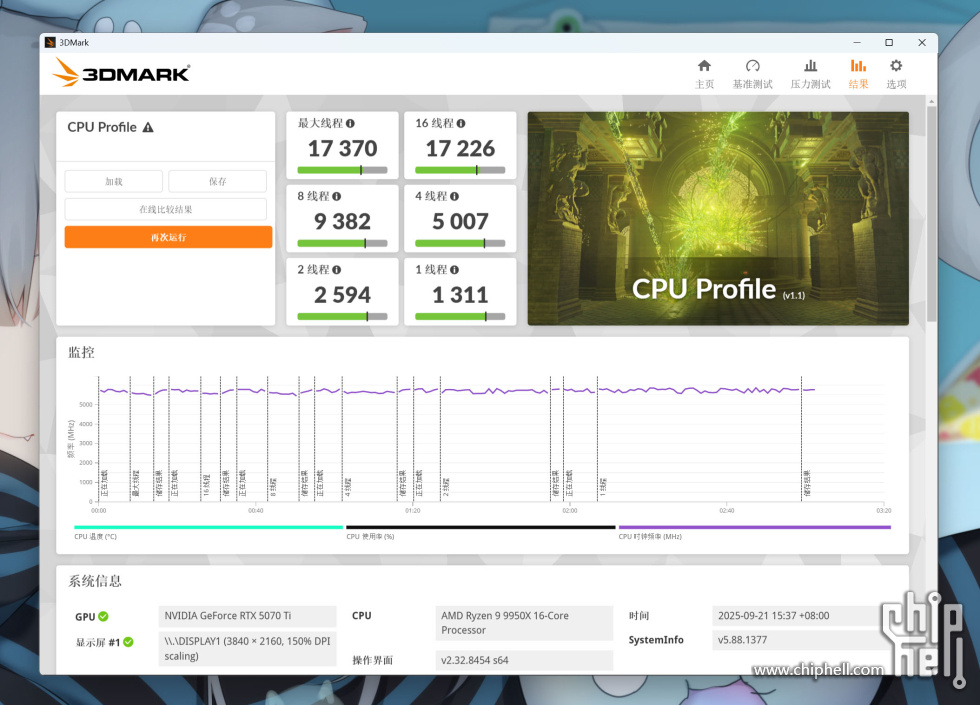Viewport: 980px width, 705px height.
Task: Maximize the 3DMark window
Action: tap(889, 42)
